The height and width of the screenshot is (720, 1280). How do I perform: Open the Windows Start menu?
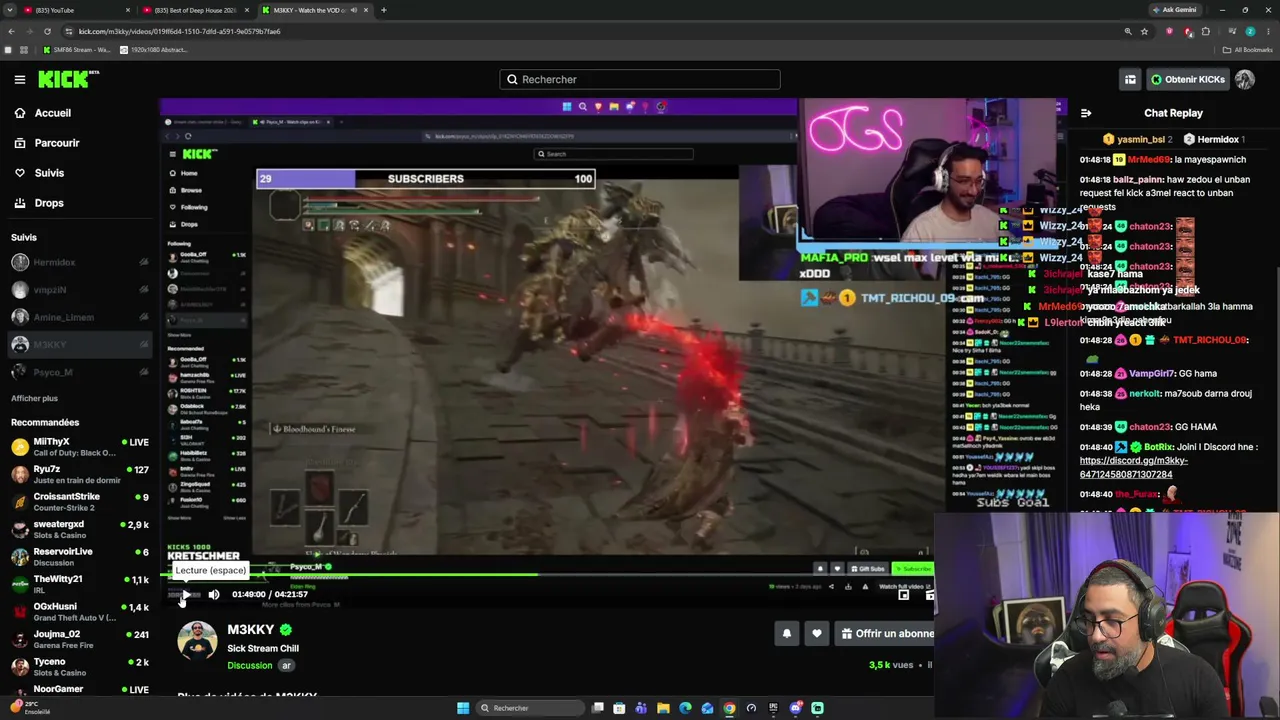[463, 708]
